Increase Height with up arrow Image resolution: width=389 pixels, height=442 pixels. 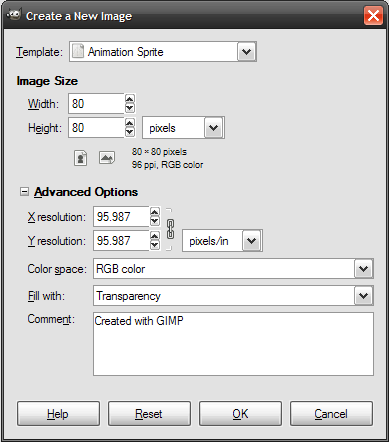coord(130,123)
